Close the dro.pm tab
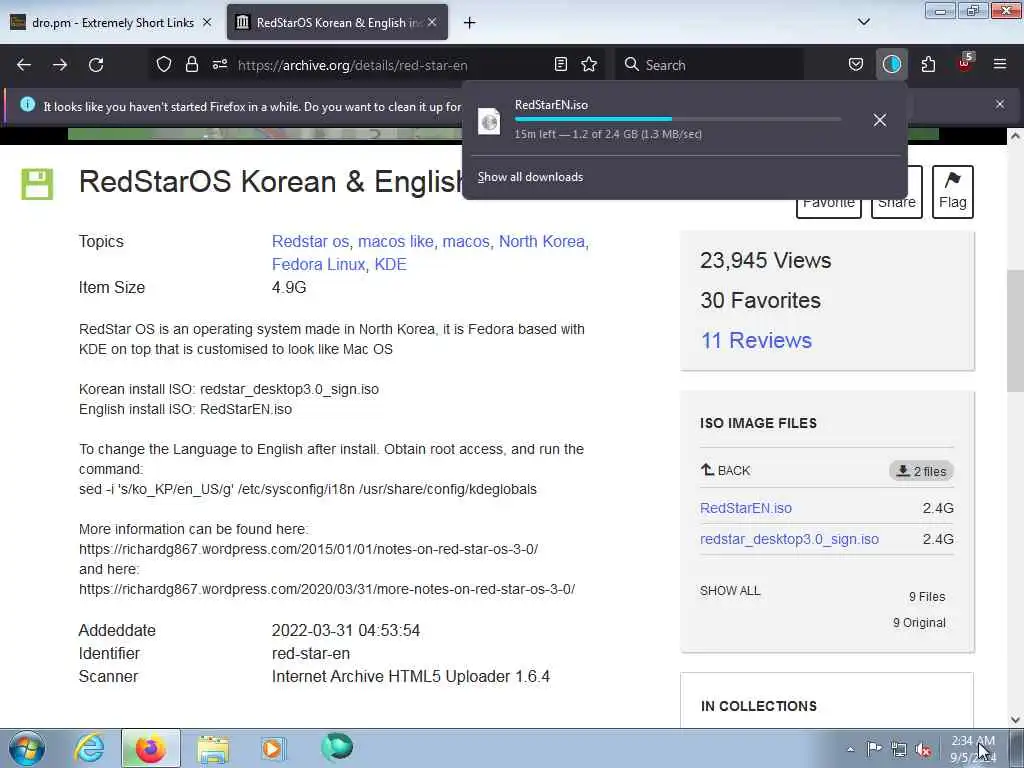1024x768 pixels. tap(207, 23)
